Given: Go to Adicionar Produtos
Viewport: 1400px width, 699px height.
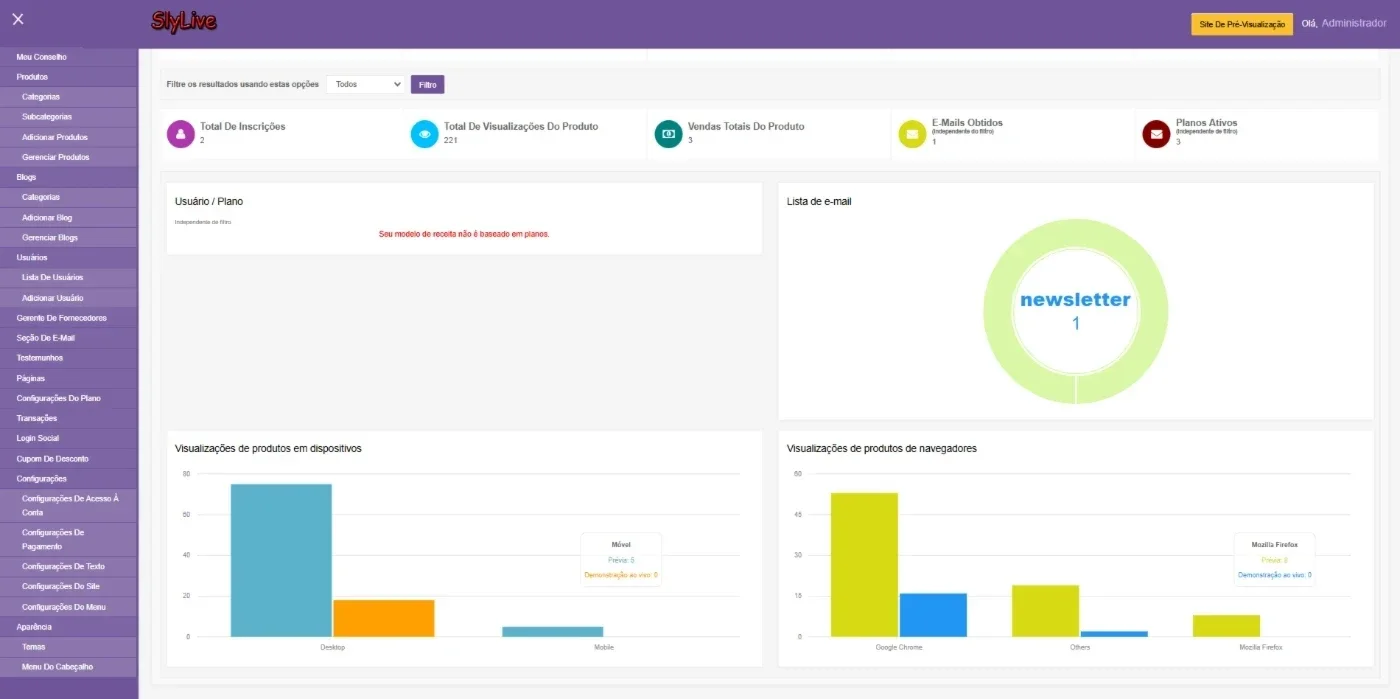Looking at the screenshot, I should 68,137.
